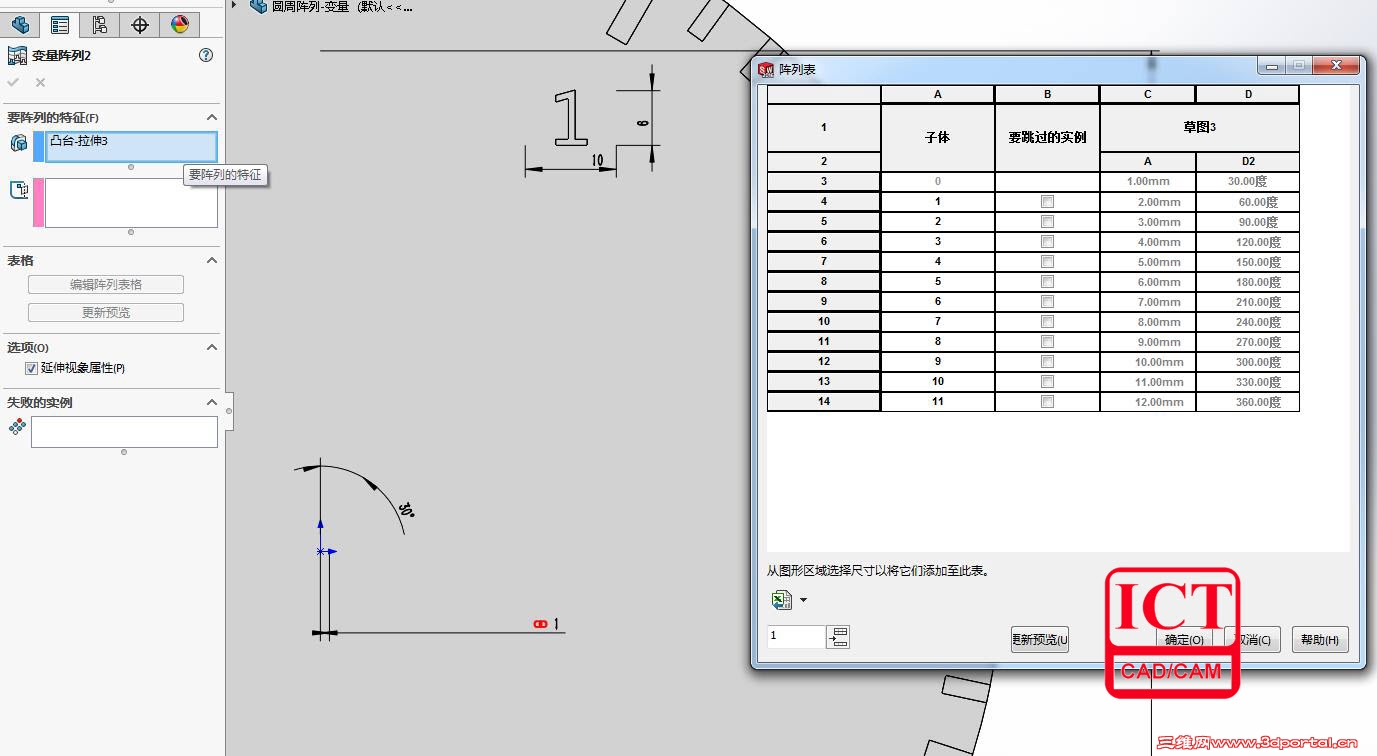Viewport: 1377px width, 756px height.
Task: Check skip-instance box for instance 2
Action: [1047, 222]
